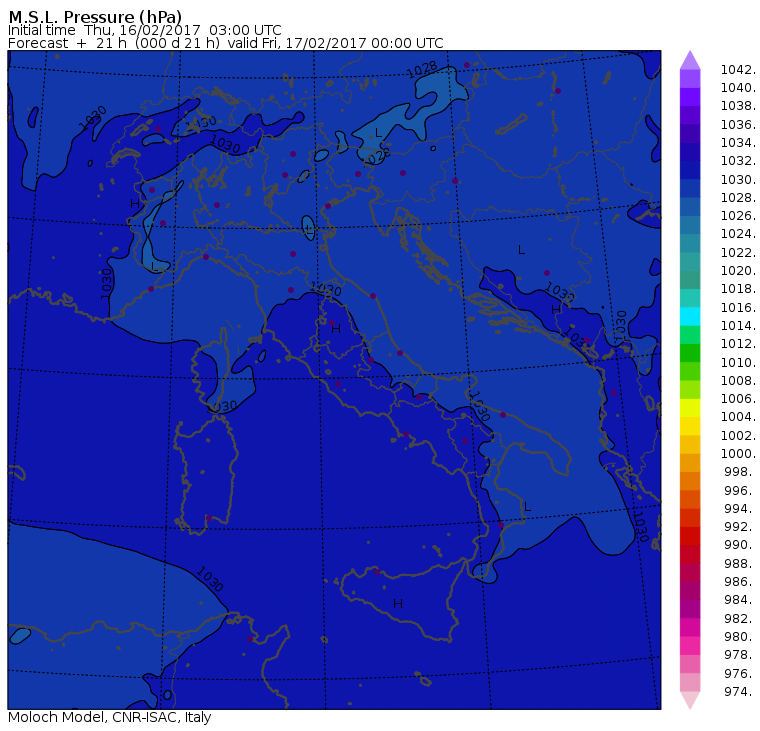Pick the green legend swatch for 1010–1012
760x731 pixels.
click(x=690, y=353)
